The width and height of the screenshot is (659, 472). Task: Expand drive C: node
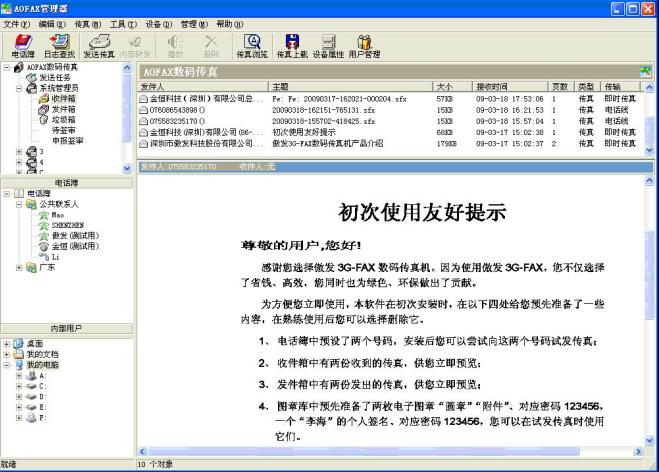[19, 386]
